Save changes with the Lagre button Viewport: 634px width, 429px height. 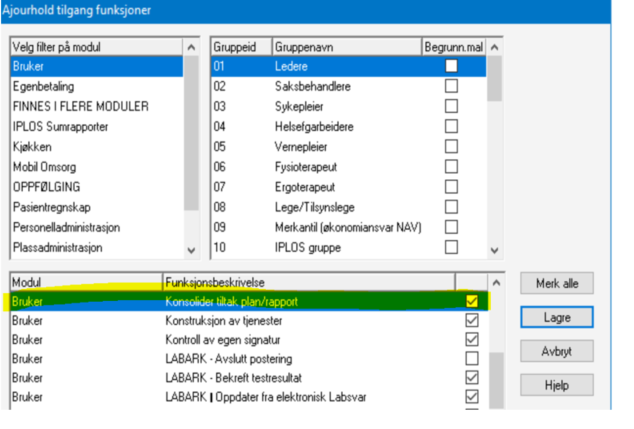click(x=557, y=317)
